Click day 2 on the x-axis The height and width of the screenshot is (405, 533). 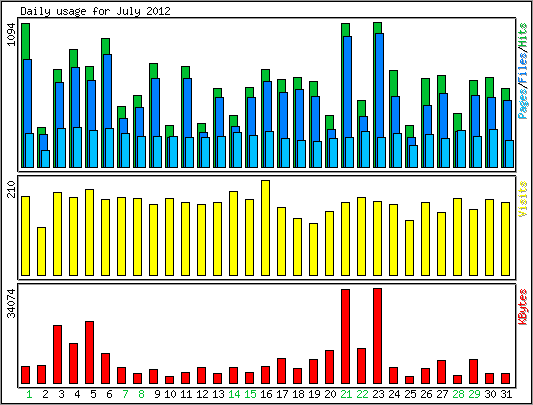coord(45,394)
